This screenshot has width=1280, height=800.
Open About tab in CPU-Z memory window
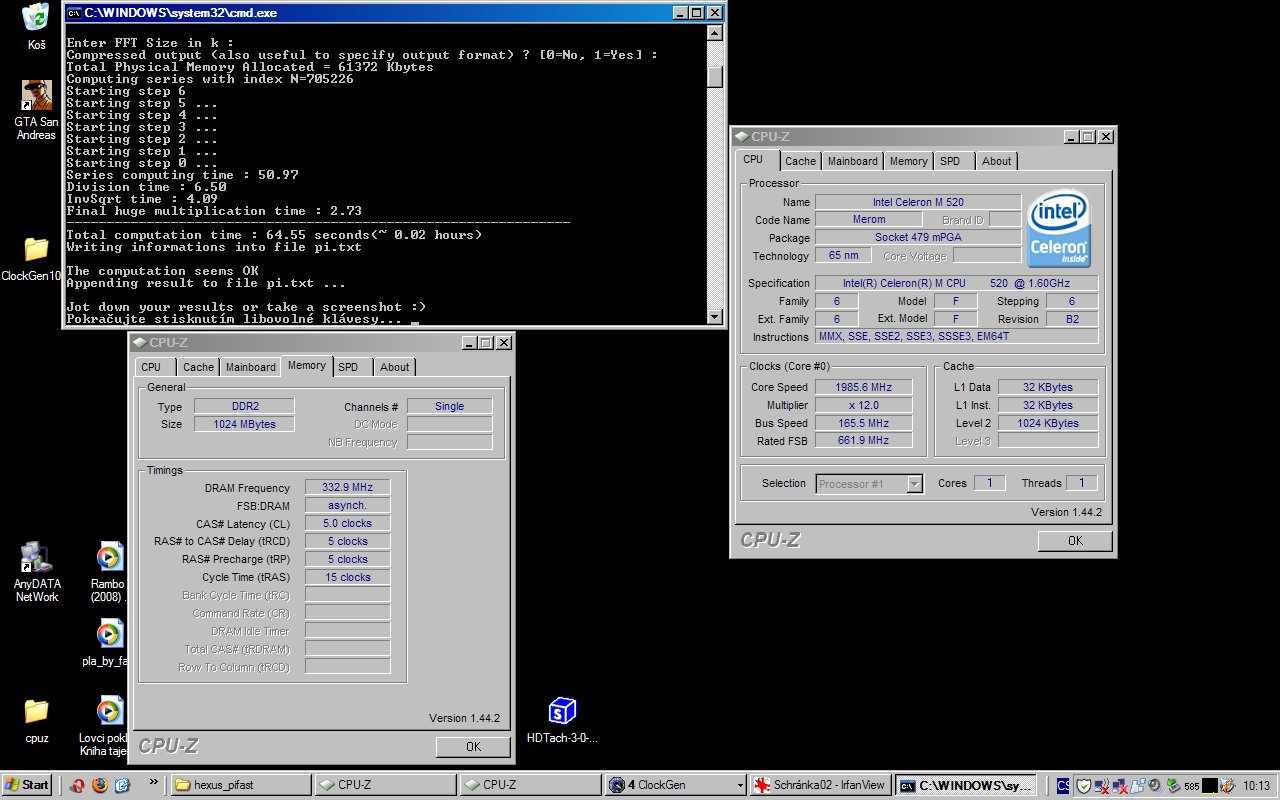click(x=394, y=367)
